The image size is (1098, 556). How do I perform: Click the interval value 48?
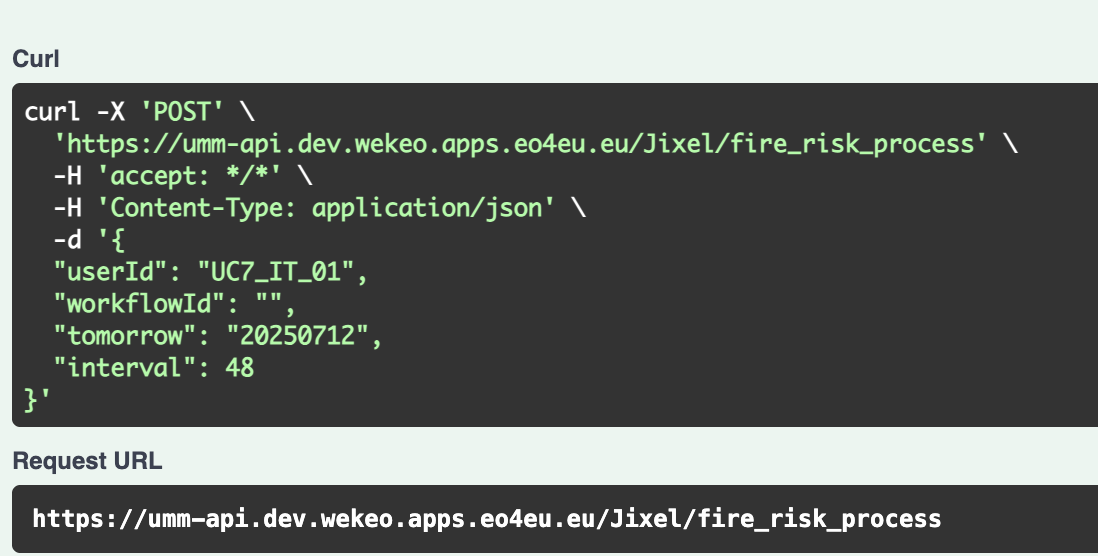tap(240, 368)
